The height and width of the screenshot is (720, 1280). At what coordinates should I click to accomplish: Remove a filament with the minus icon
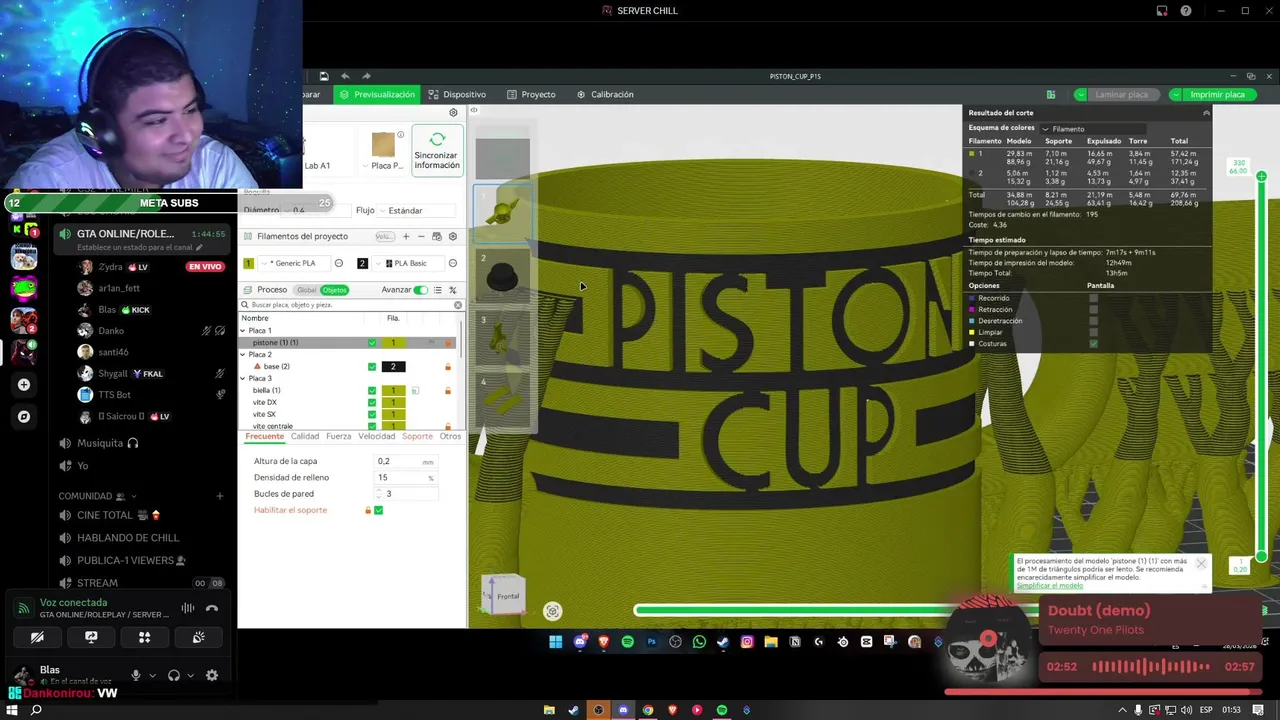coord(421,236)
